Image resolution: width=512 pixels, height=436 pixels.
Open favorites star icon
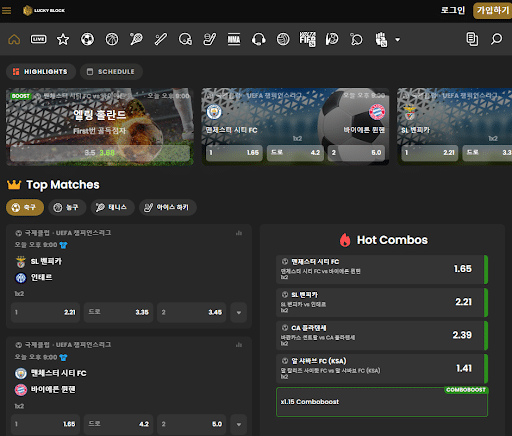[63, 39]
